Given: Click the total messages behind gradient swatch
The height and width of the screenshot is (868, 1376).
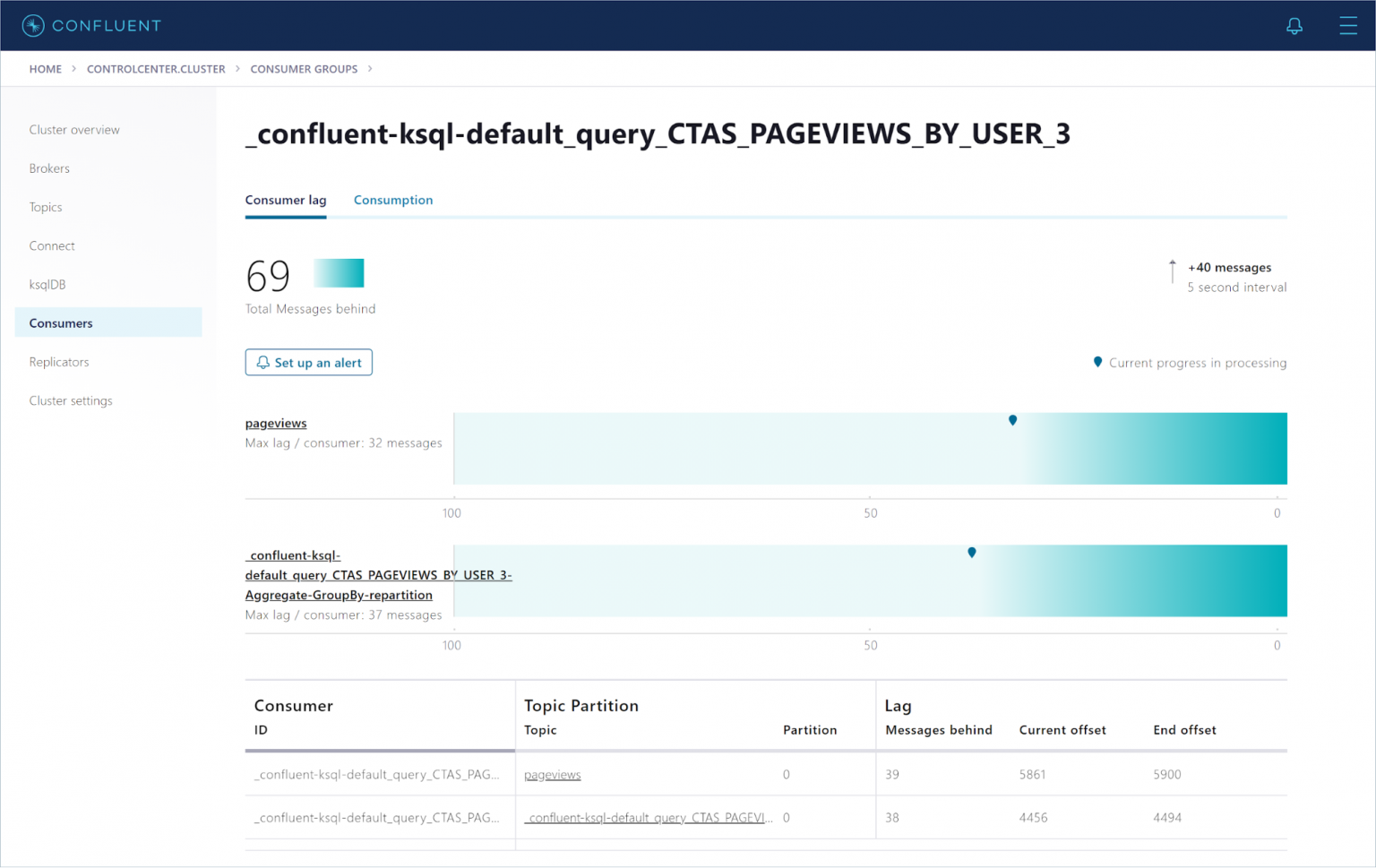Looking at the screenshot, I should click(339, 273).
